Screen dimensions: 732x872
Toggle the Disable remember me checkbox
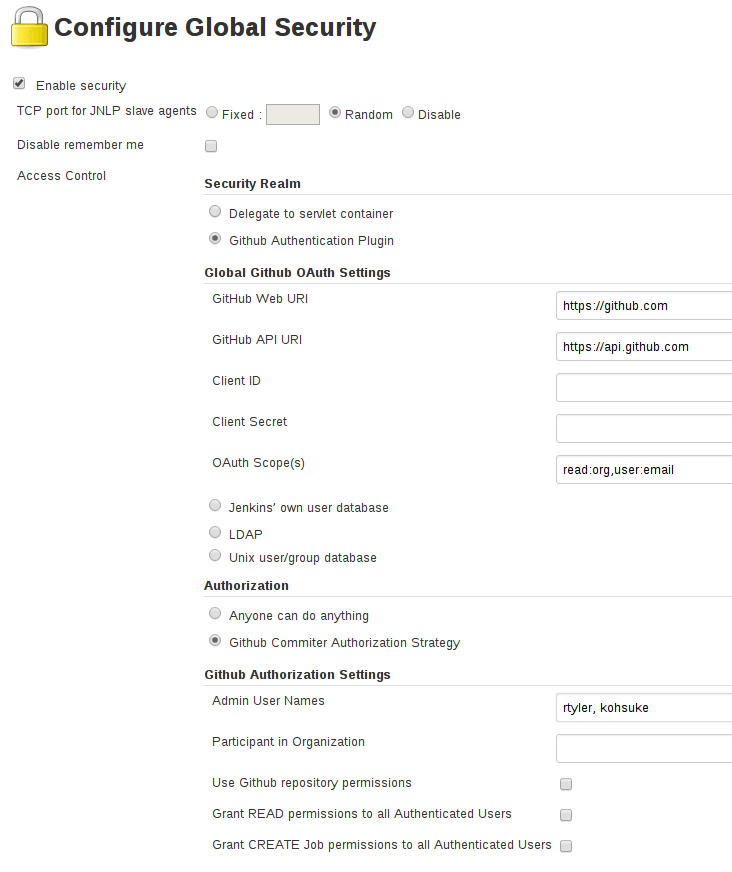211,146
